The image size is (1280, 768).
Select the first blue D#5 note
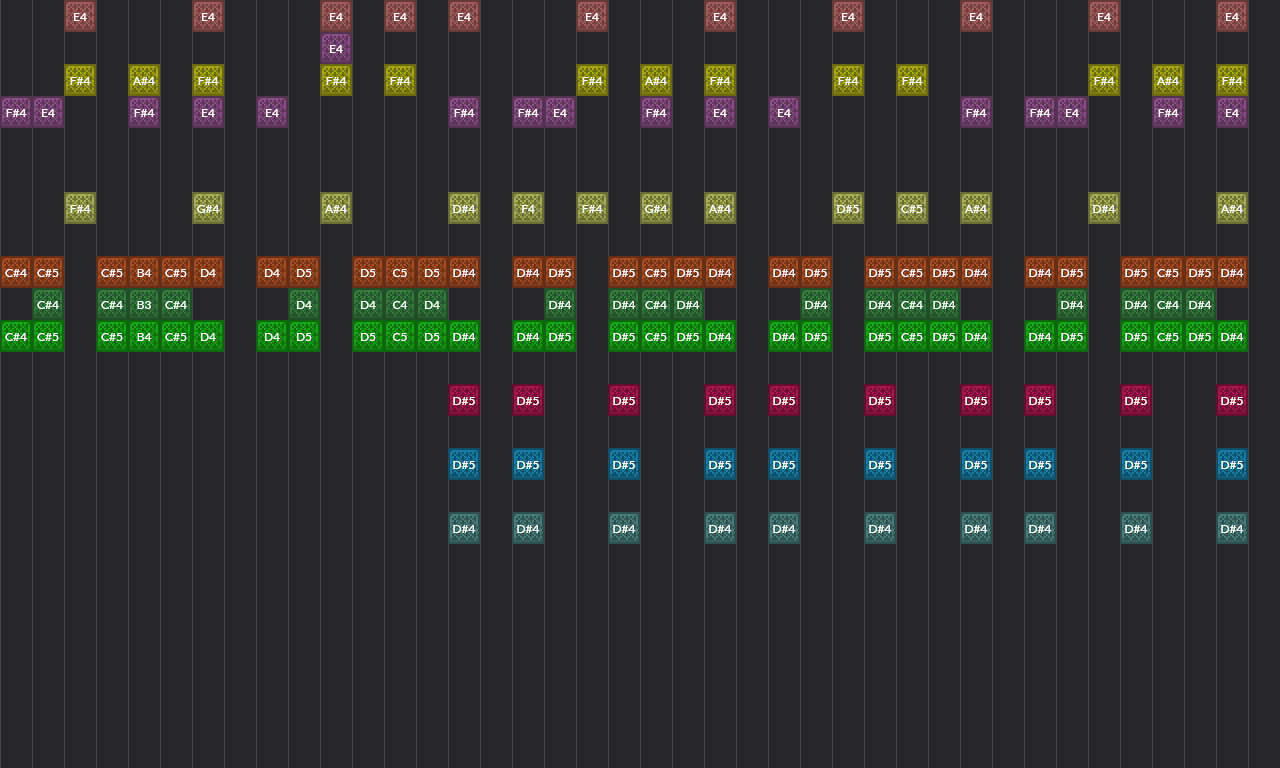(x=464, y=464)
